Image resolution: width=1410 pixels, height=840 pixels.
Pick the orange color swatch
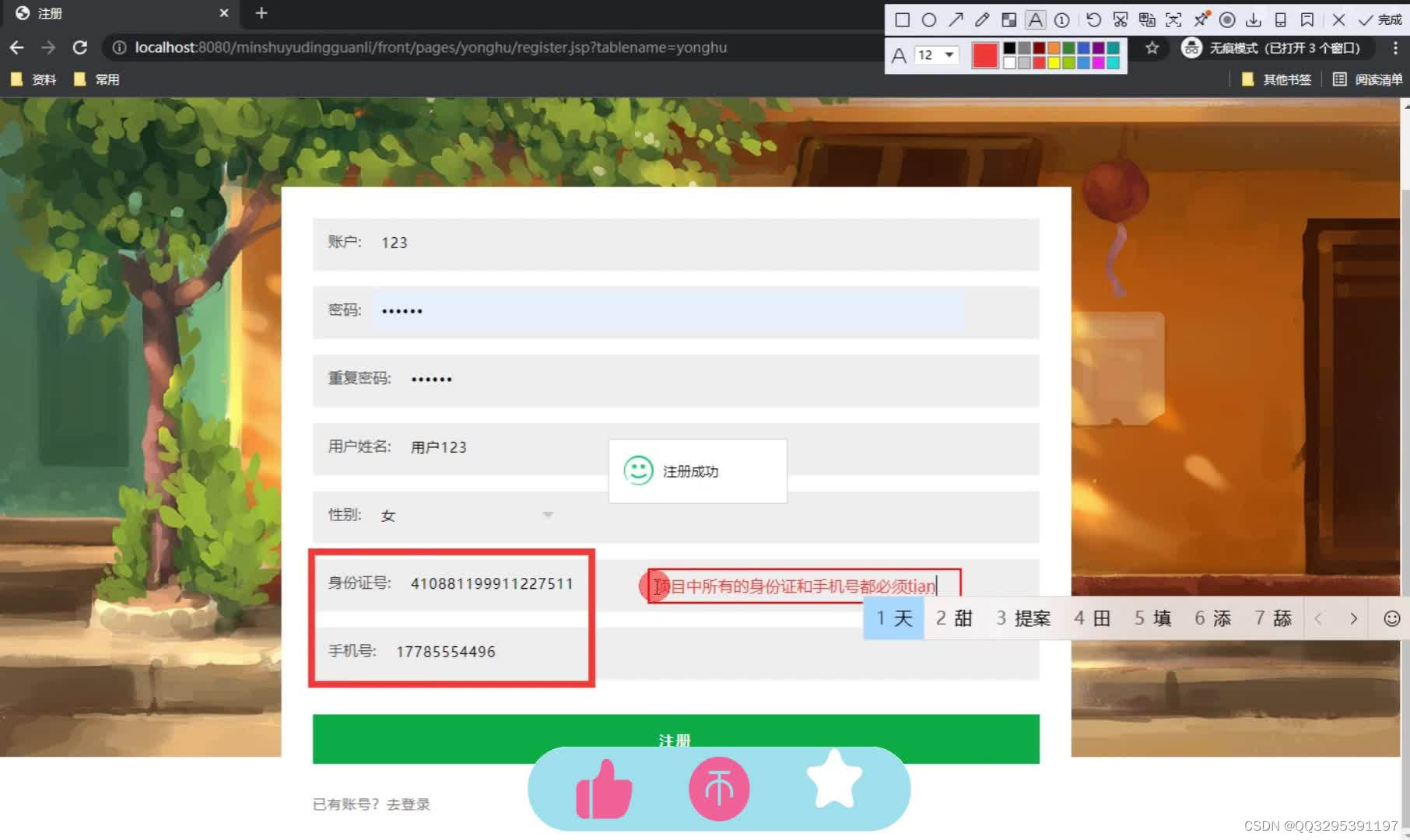(x=1054, y=48)
